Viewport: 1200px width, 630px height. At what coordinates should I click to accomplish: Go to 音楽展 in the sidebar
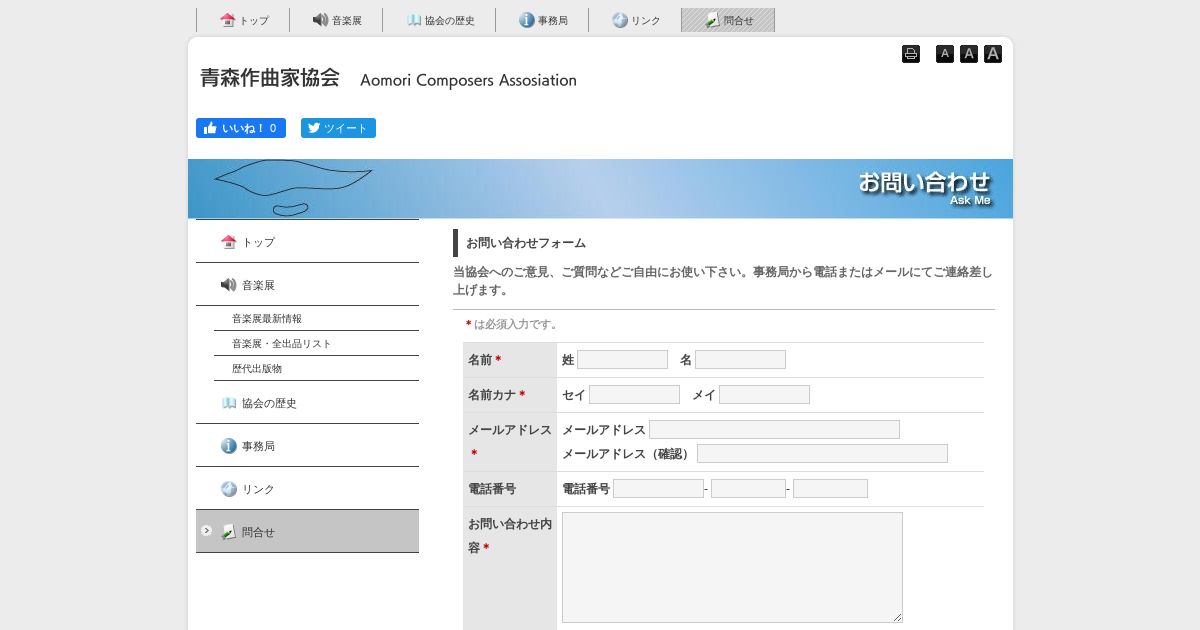pyautogui.click(x=307, y=285)
